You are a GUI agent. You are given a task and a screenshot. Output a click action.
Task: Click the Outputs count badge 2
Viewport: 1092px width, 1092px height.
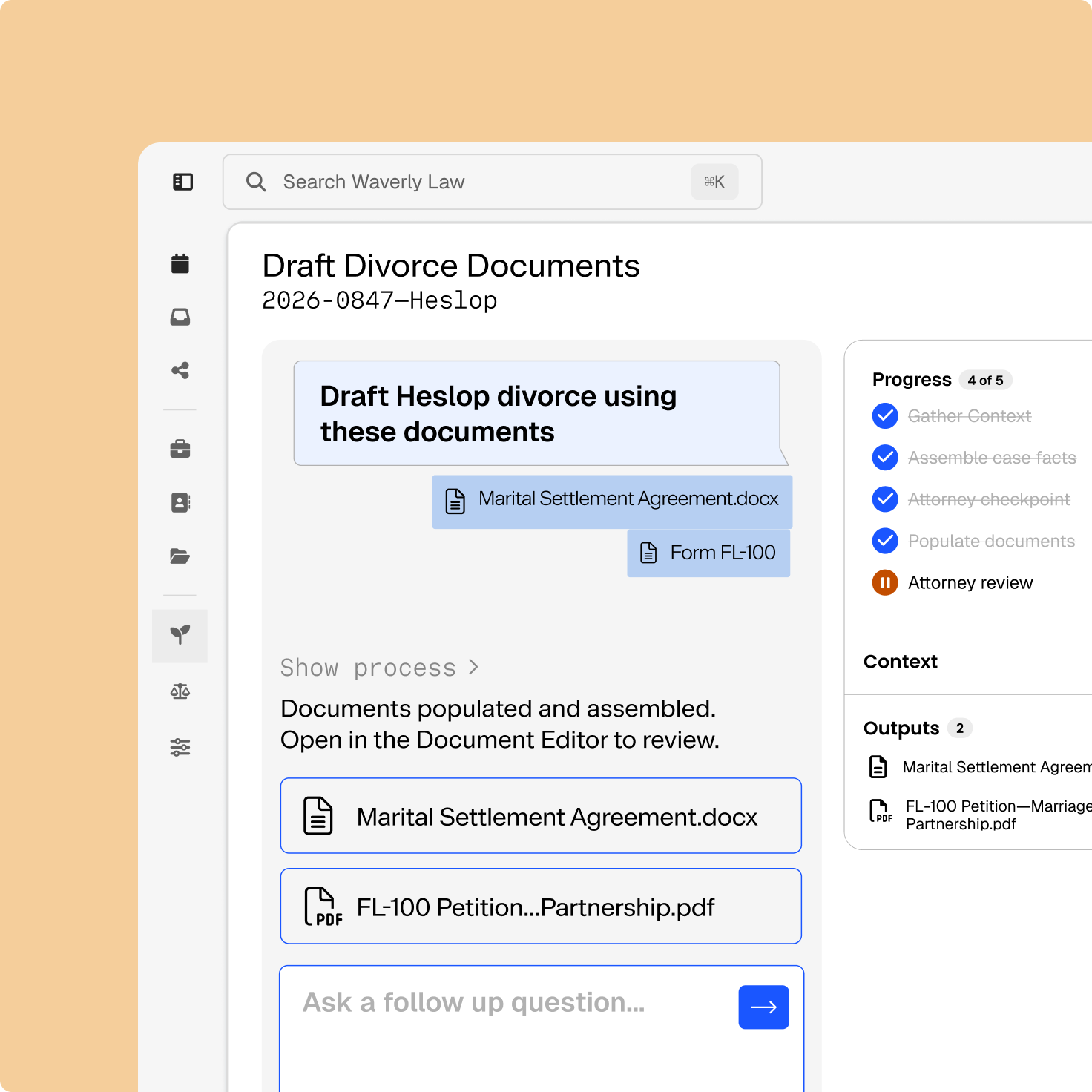[x=960, y=728]
